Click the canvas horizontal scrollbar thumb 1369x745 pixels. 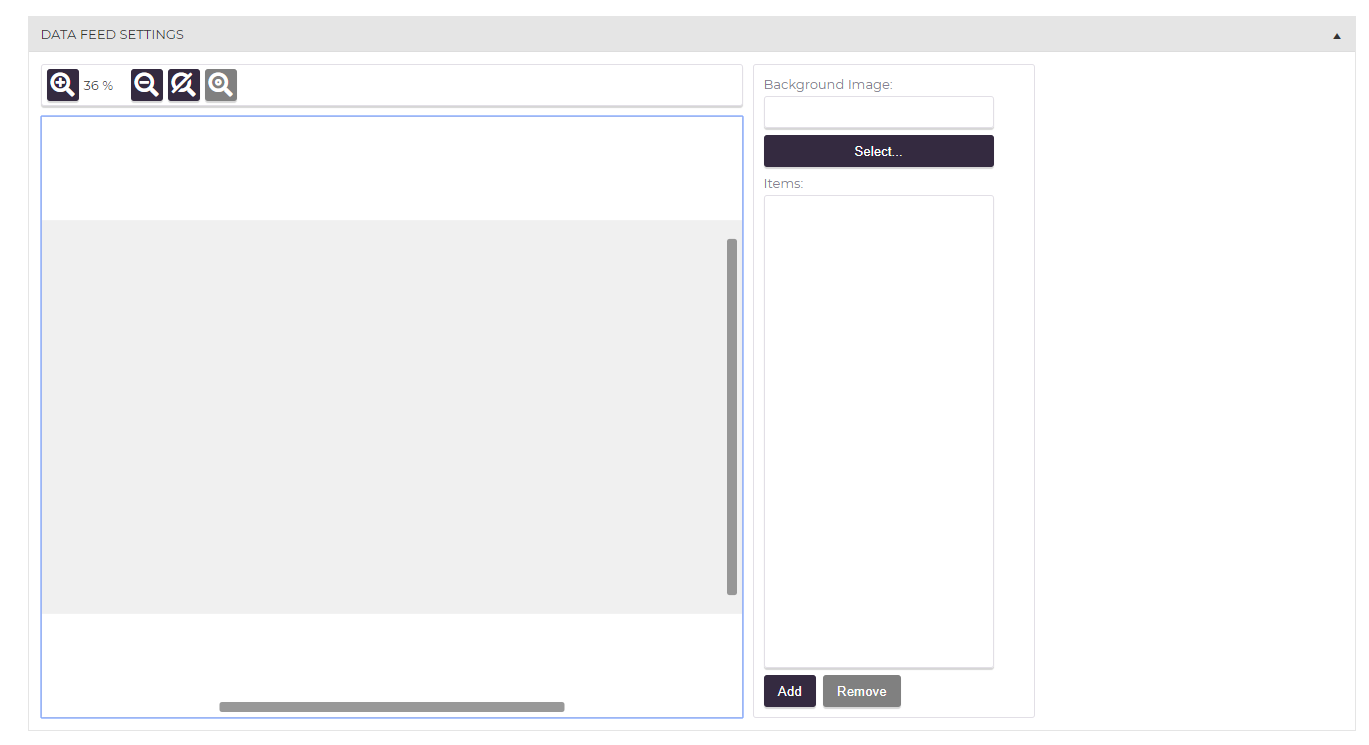(392, 707)
